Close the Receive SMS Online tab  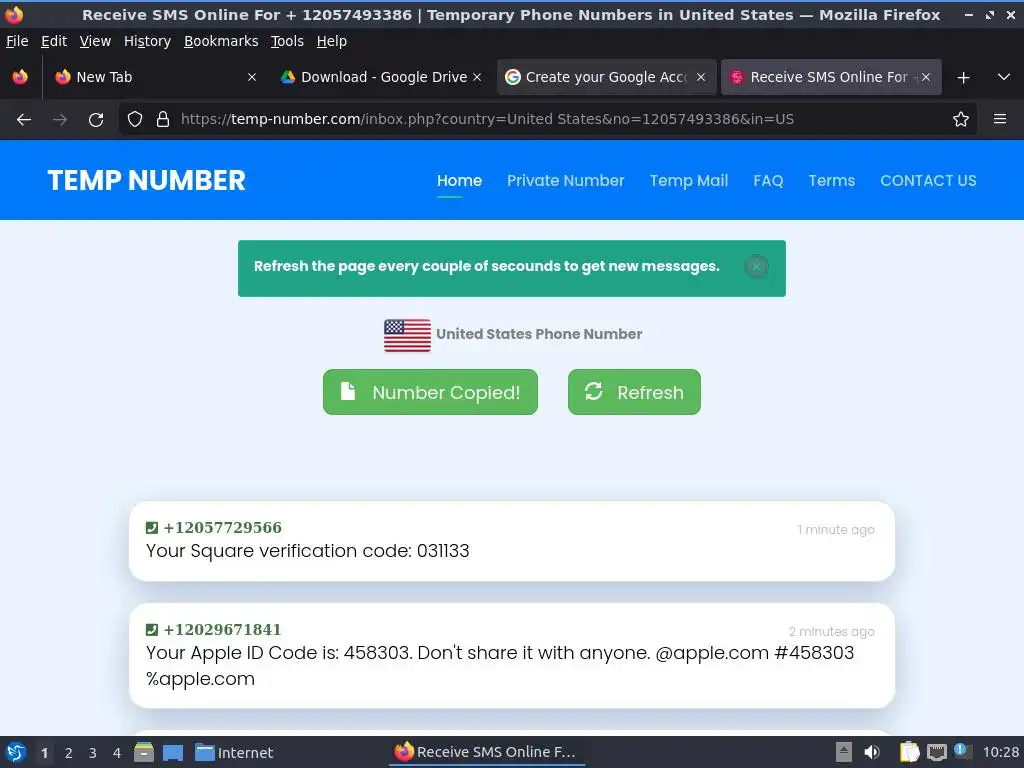tap(925, 77)
